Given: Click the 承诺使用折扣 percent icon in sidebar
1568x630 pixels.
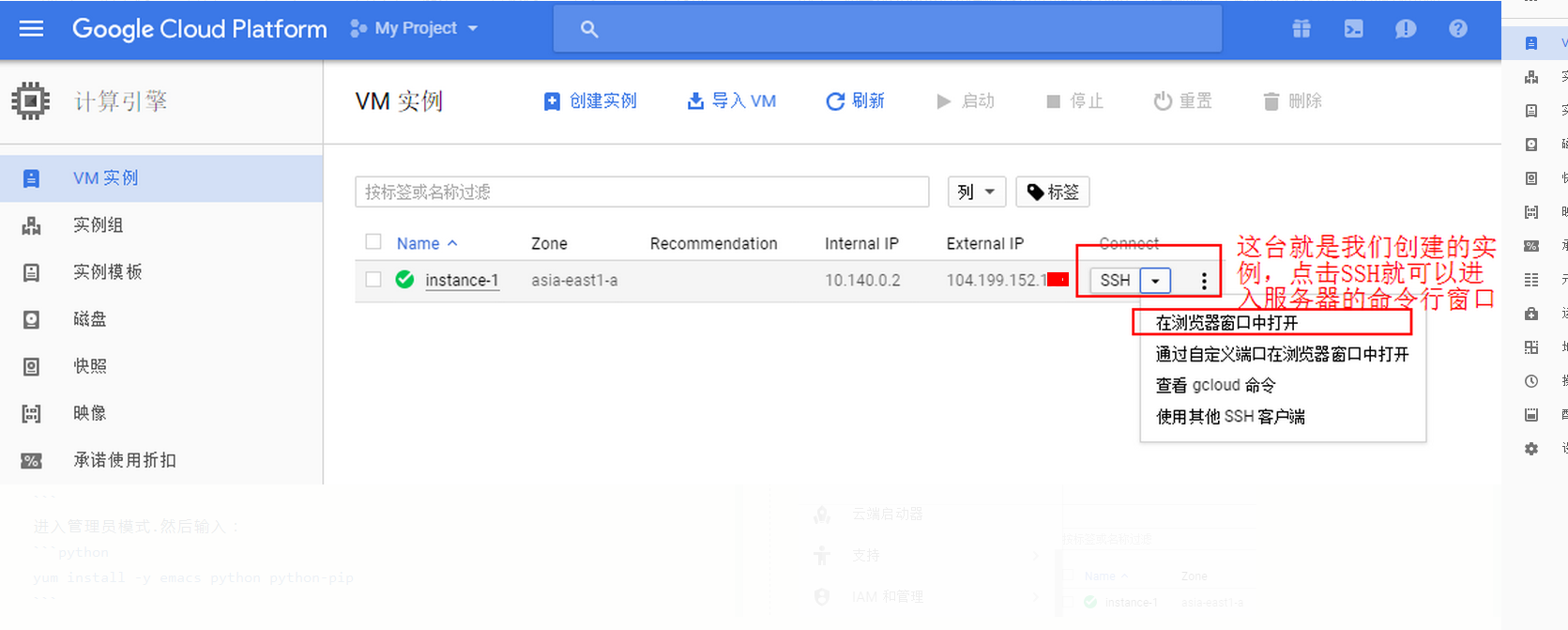Looking at the screenshot, I should pos(31,460).
